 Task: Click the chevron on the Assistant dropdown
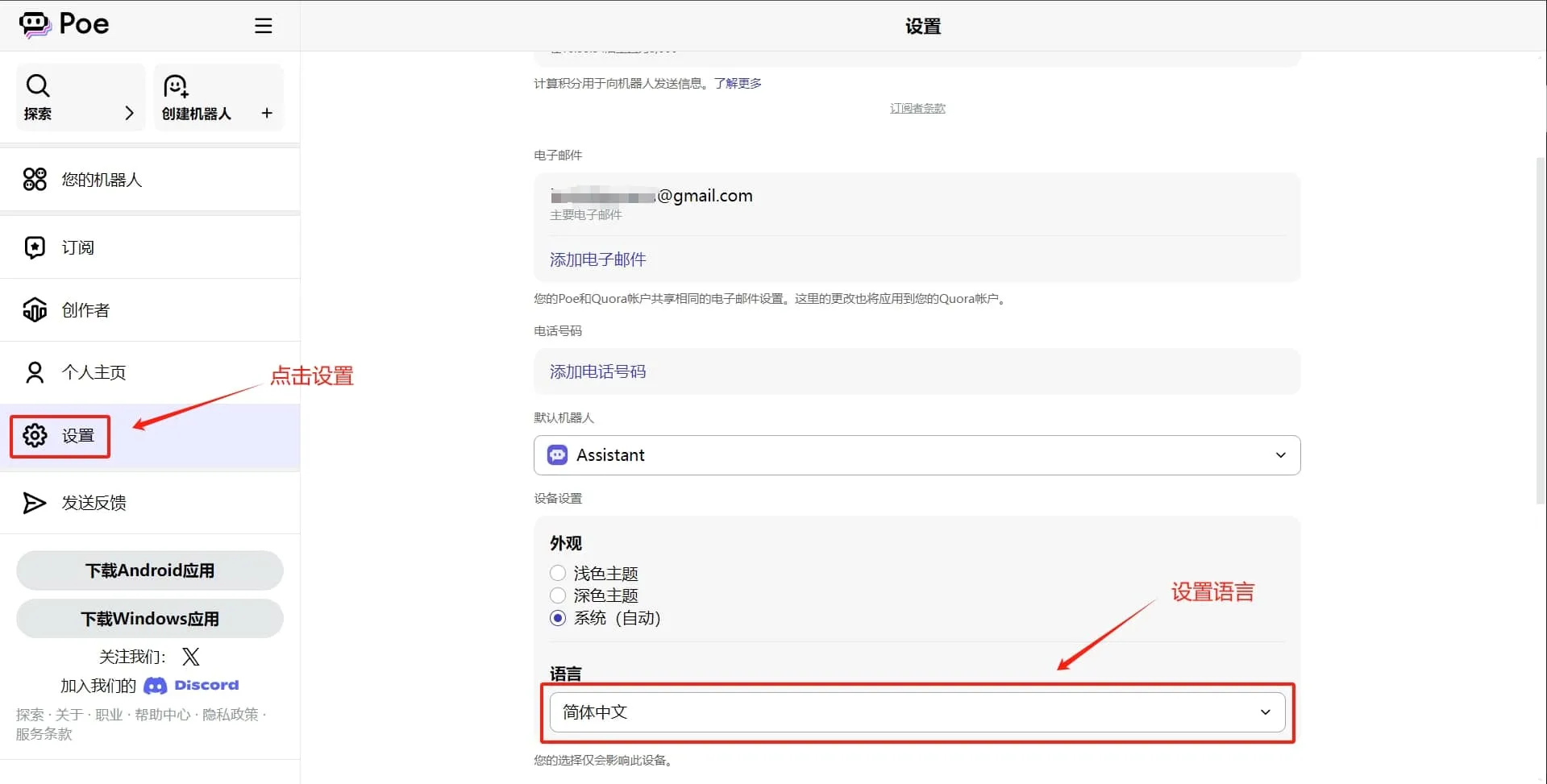(1280, 455)
